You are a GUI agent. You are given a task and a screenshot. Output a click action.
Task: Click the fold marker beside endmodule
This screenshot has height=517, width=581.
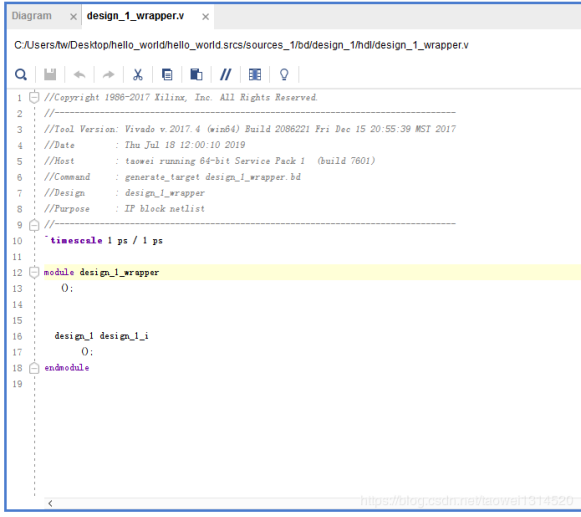pyautogui.click(x=34, y=368)
